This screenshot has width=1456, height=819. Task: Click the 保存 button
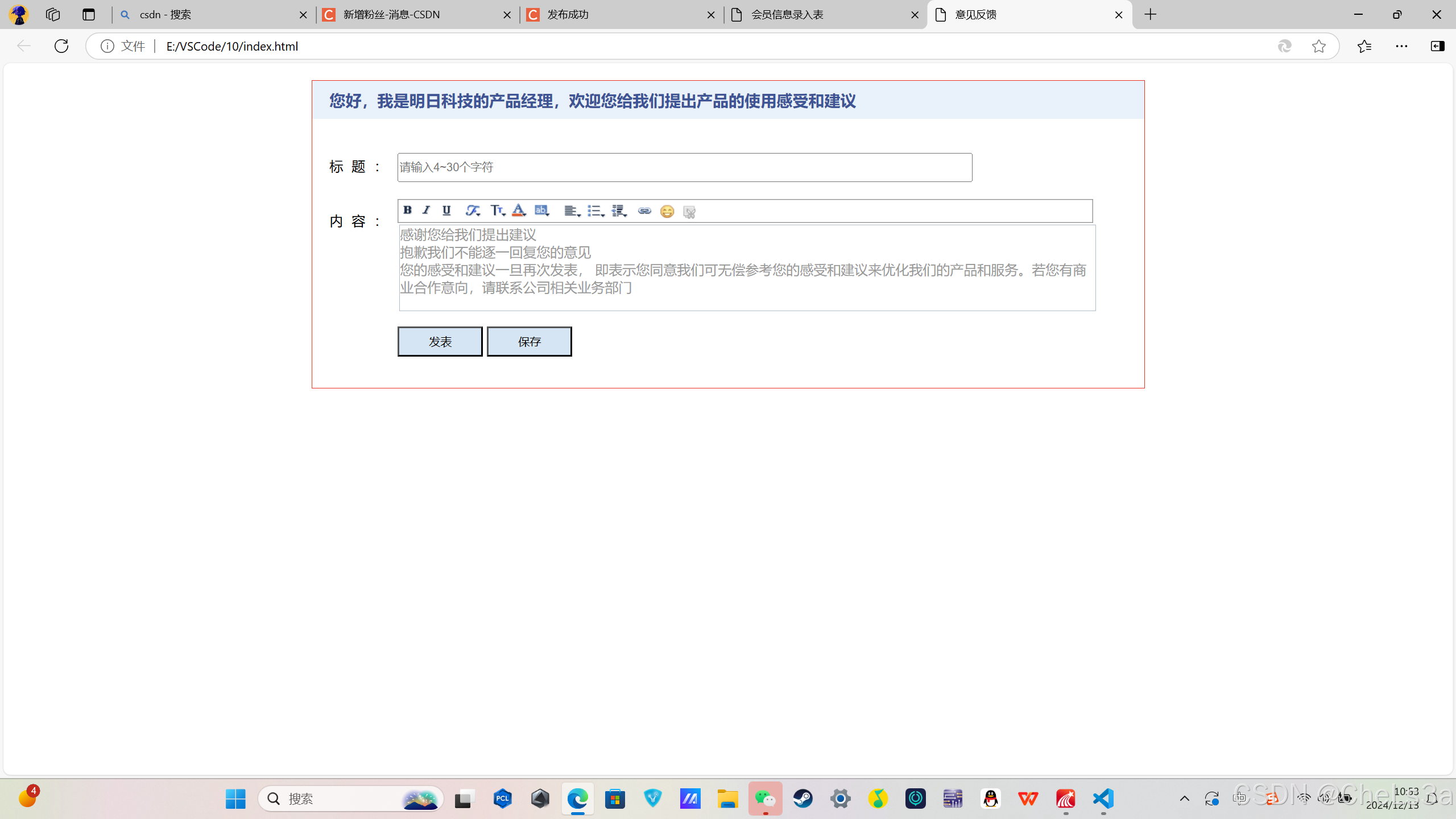(529, 341)
